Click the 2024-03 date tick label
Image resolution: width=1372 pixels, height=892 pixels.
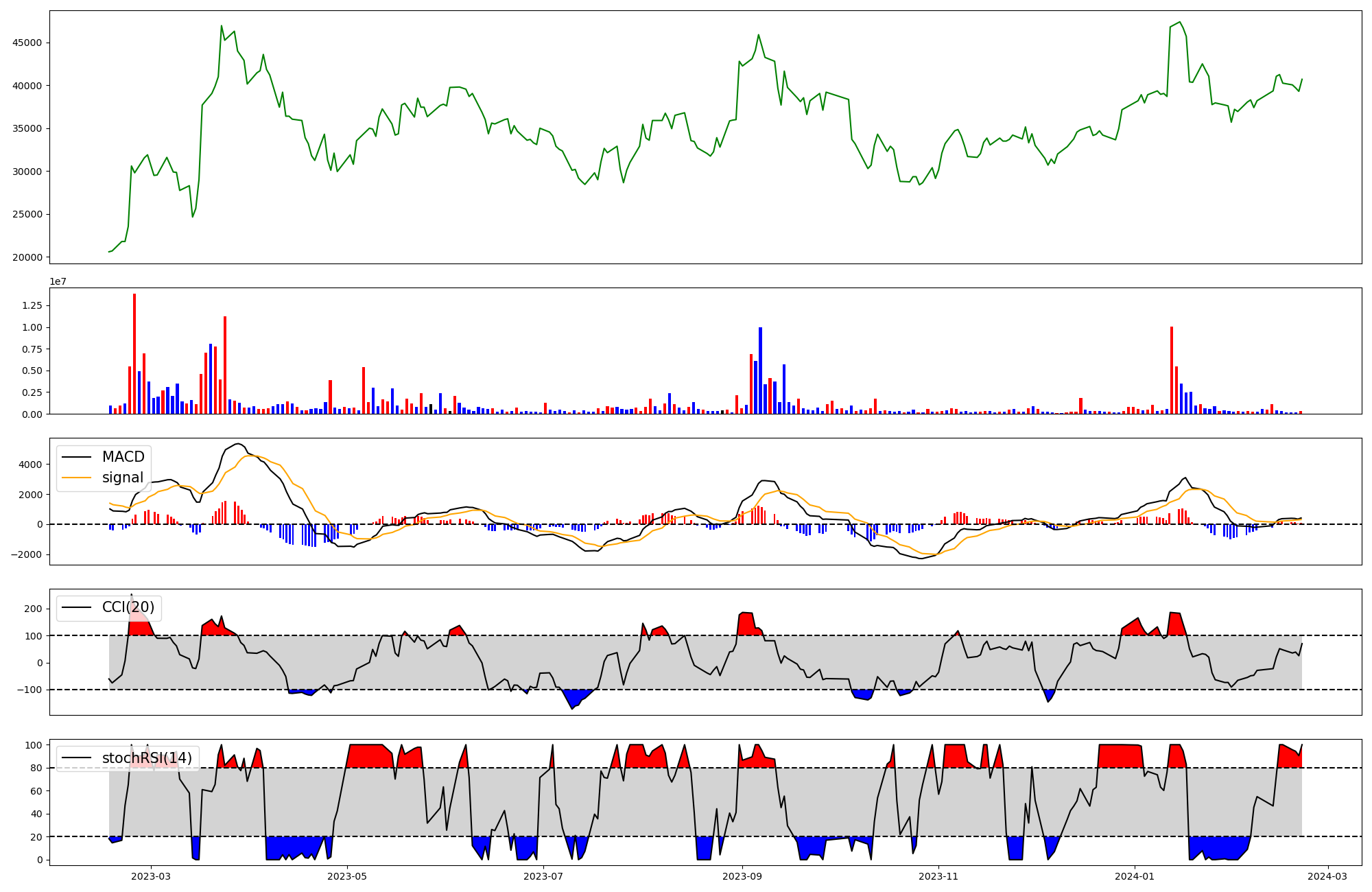point(1327,876)
